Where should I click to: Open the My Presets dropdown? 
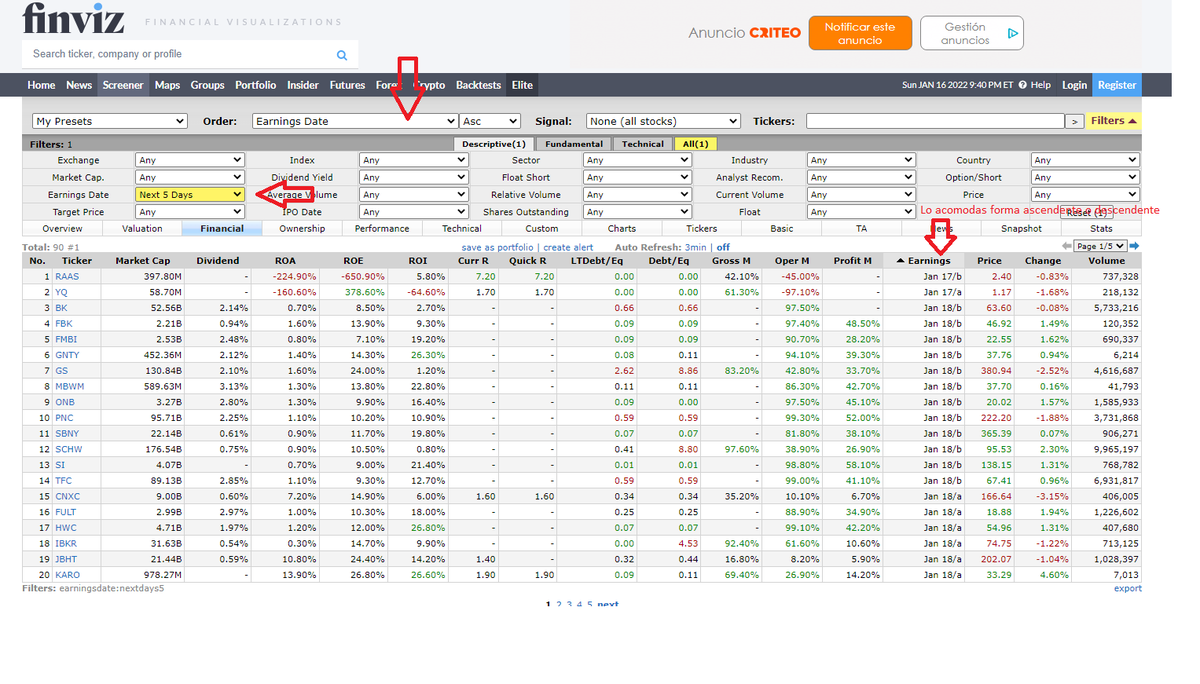pyautogui.click(x=110, y=121)
